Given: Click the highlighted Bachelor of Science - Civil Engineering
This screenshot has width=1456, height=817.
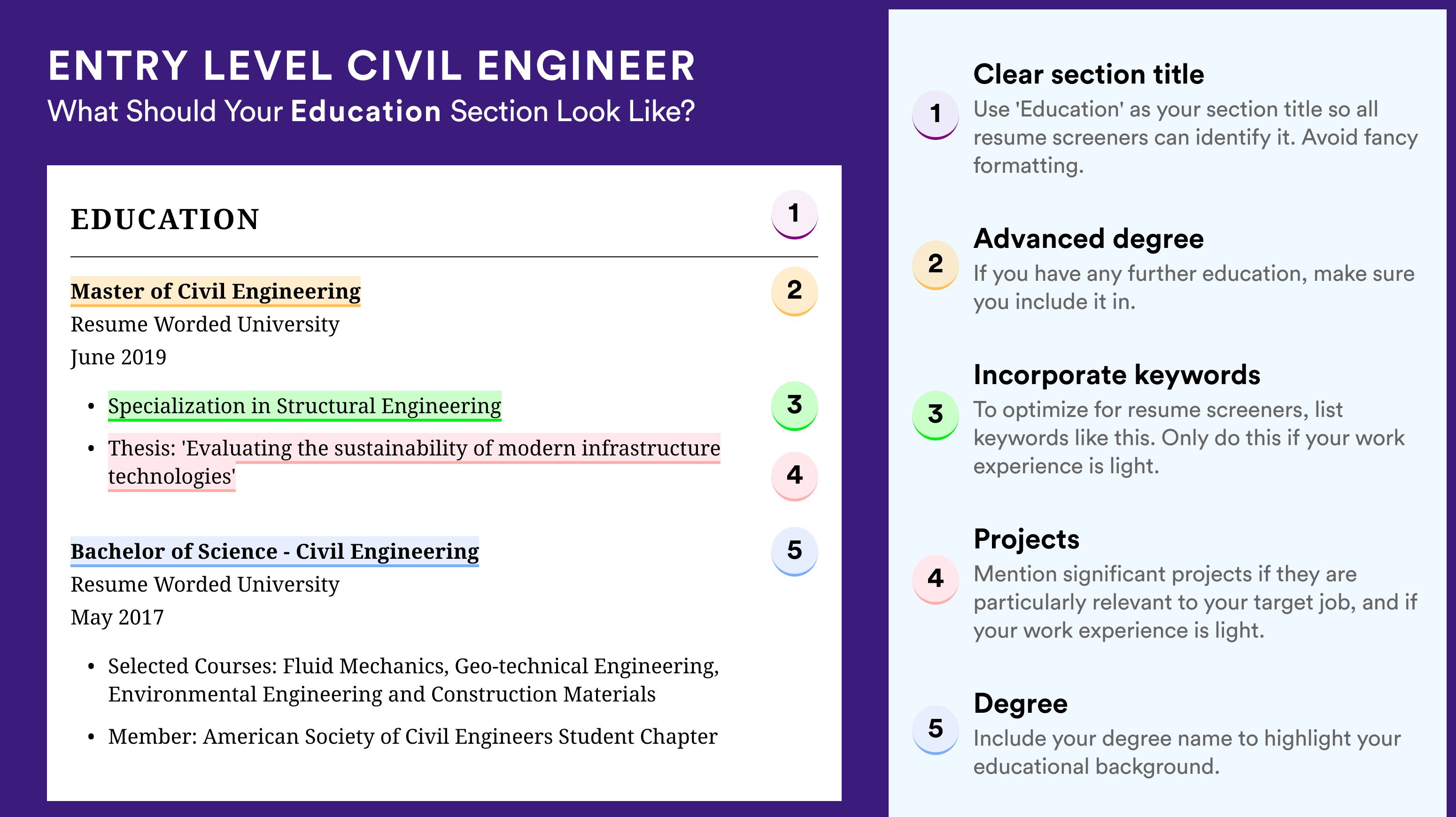Looking at the screenshot, I should point(275,551).
